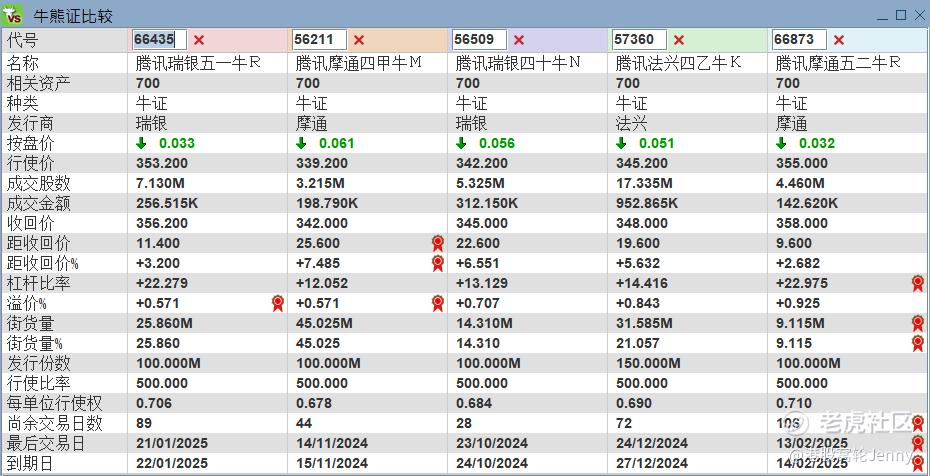Click last trading day 23/10/2024

pyautogui.click(x=492, y=443)
